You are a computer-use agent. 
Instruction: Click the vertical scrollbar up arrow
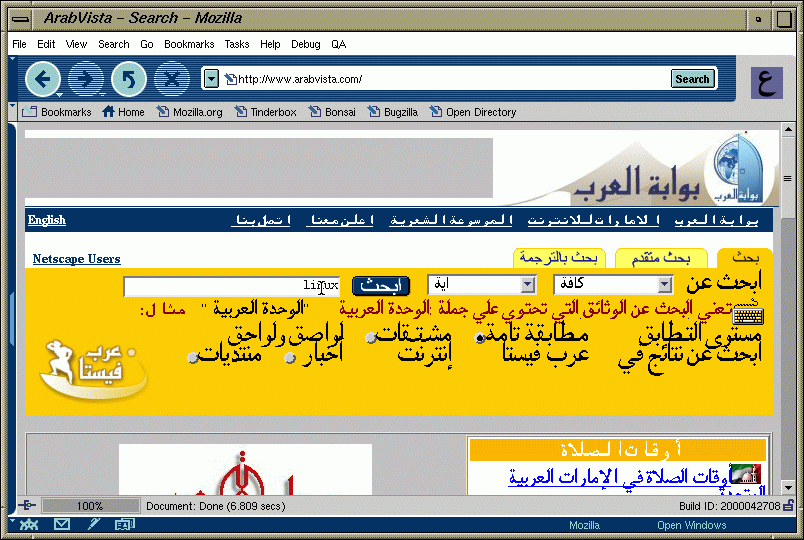(788, 129)
